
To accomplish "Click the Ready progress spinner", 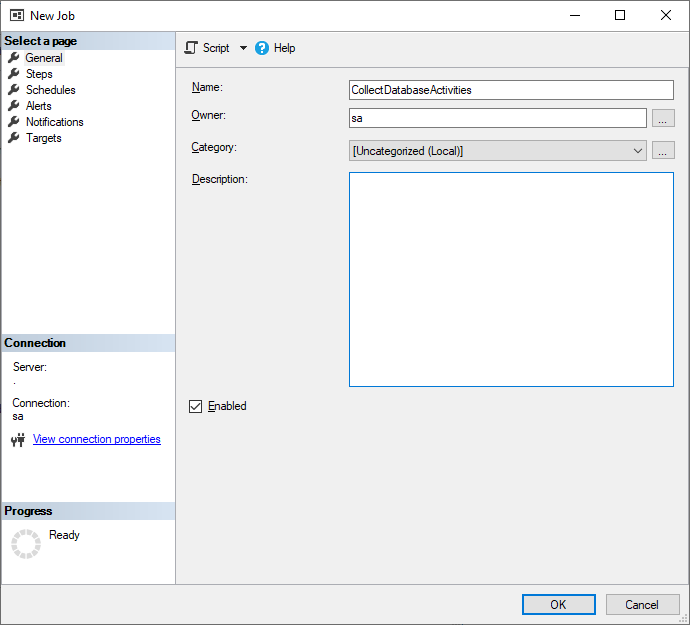I will tap(26, 544).
